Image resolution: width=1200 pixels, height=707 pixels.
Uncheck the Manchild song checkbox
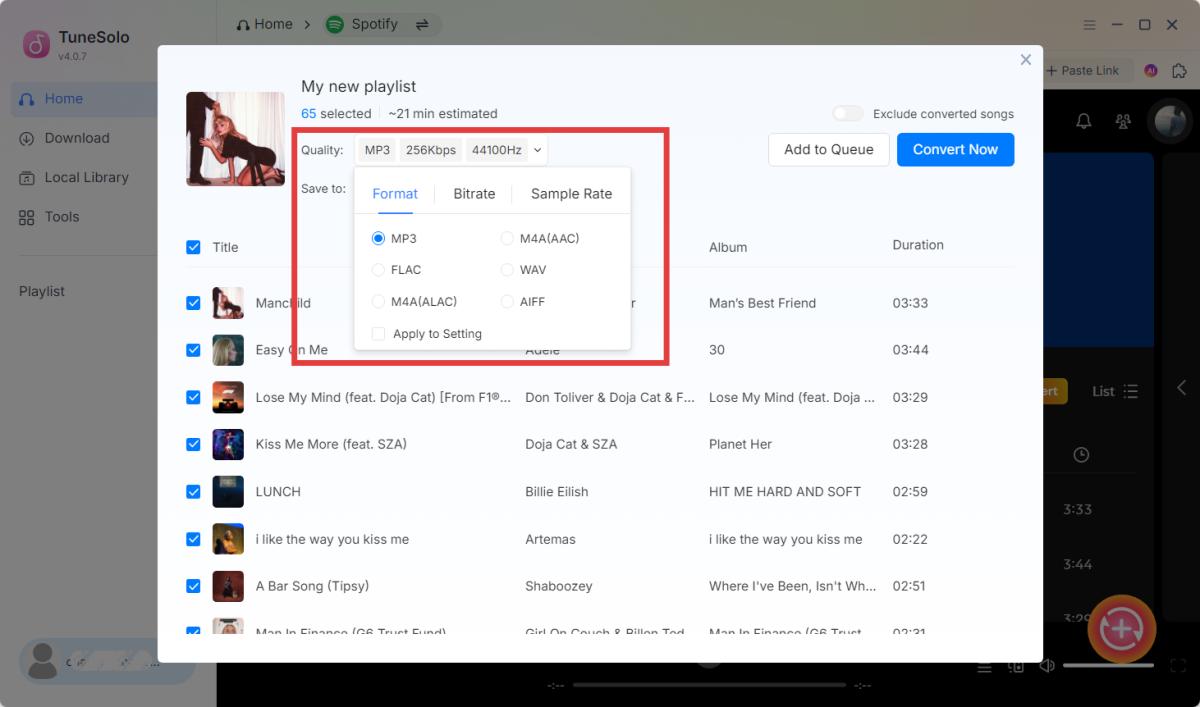tap(193, 303)
